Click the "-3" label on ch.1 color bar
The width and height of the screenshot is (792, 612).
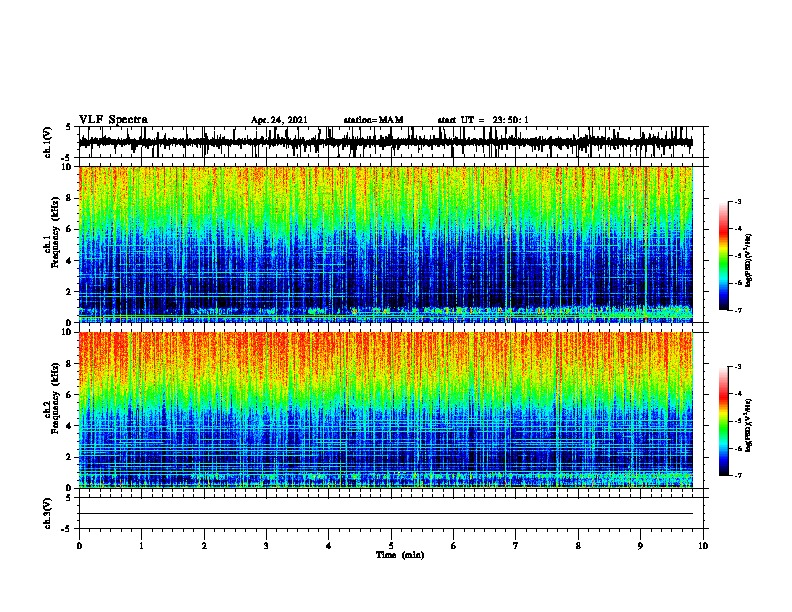pyautogui.click(x=737, y=201)
